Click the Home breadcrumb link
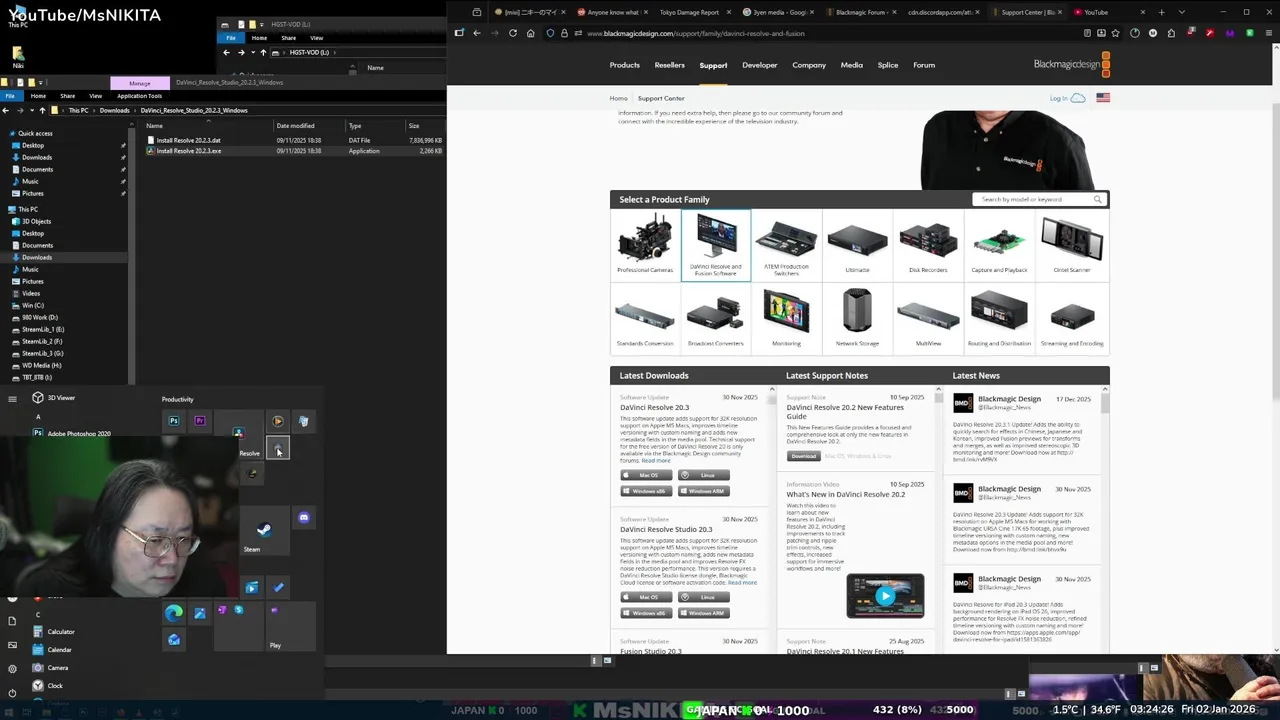1280x720 pixels. 619,98
